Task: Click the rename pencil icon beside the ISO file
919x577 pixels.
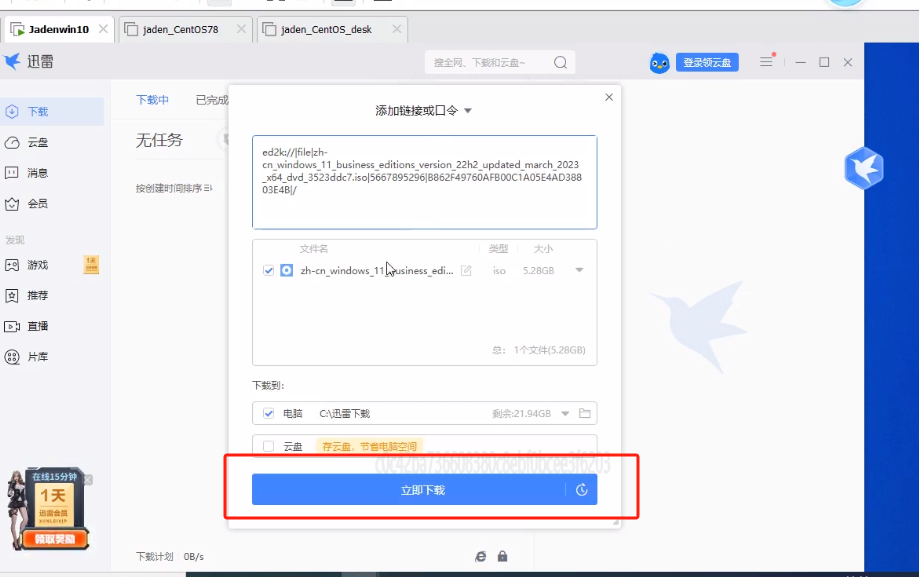Action: 466,270
